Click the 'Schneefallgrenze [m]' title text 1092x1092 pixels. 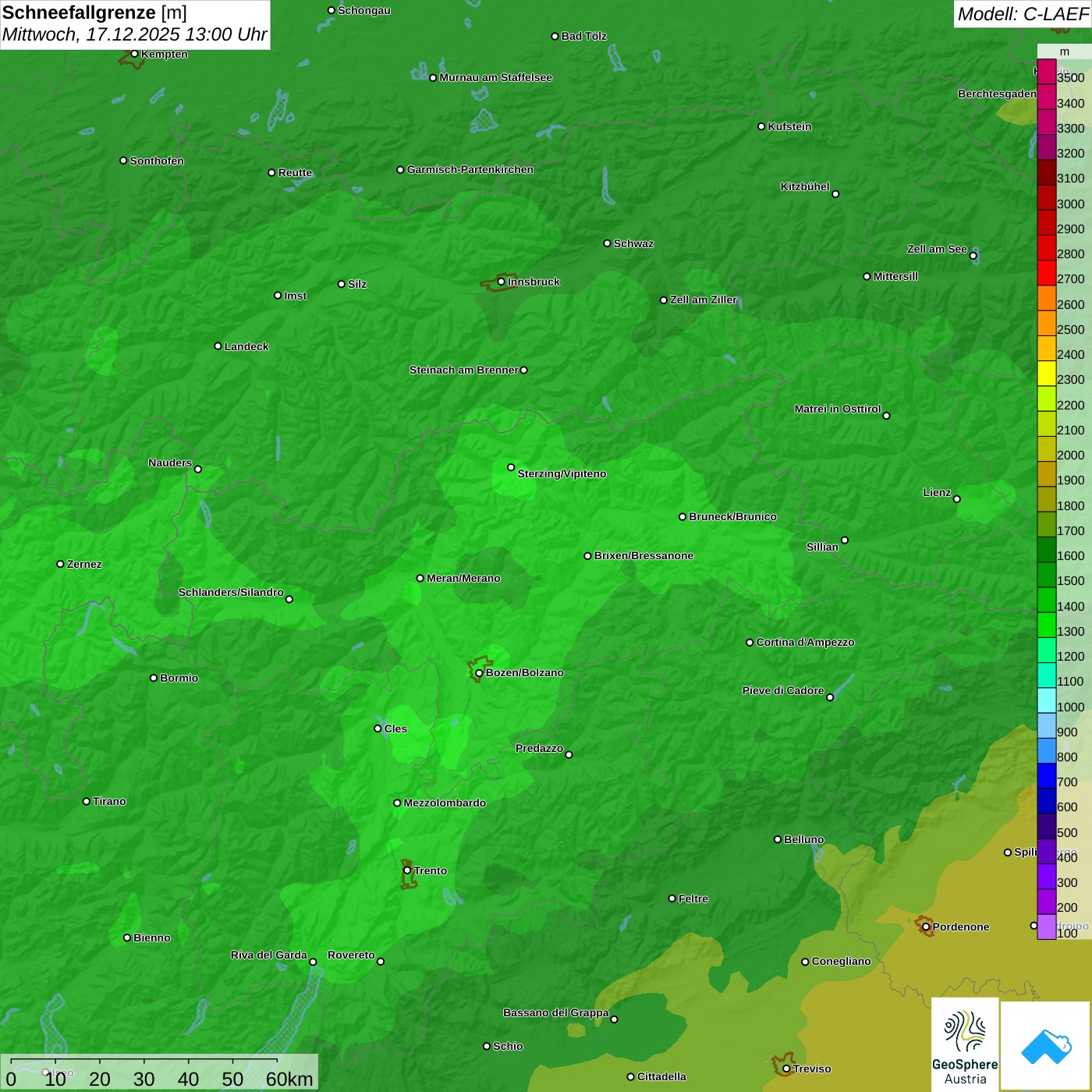94,12
